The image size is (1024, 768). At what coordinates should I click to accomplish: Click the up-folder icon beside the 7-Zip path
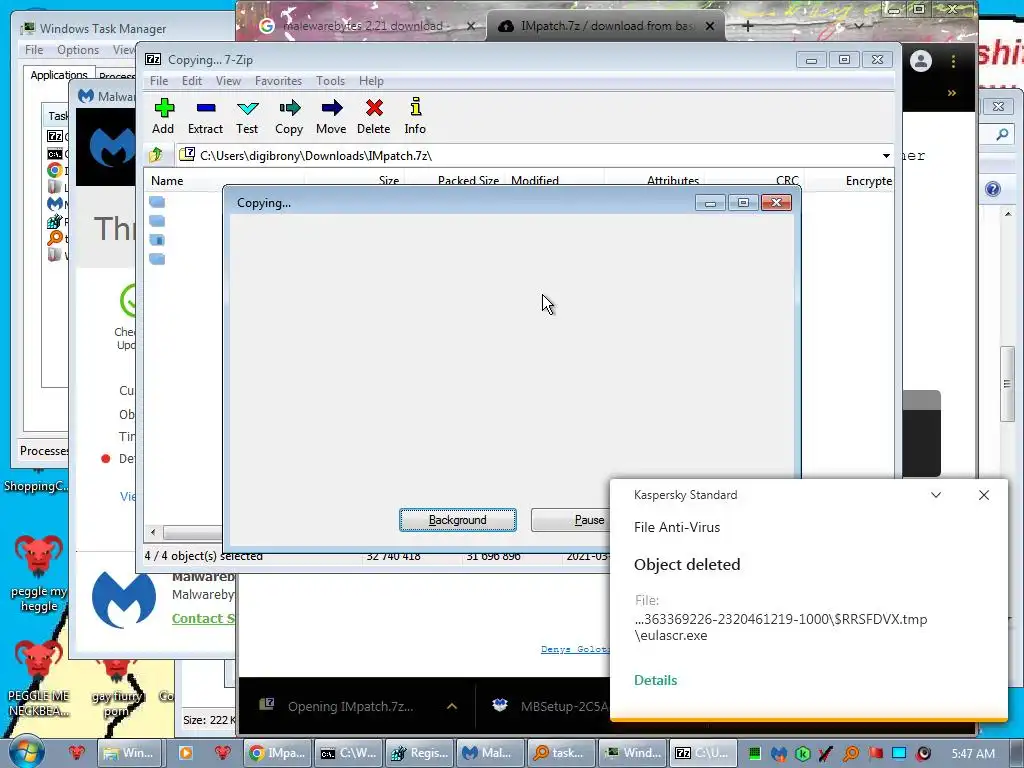[155, 155]
